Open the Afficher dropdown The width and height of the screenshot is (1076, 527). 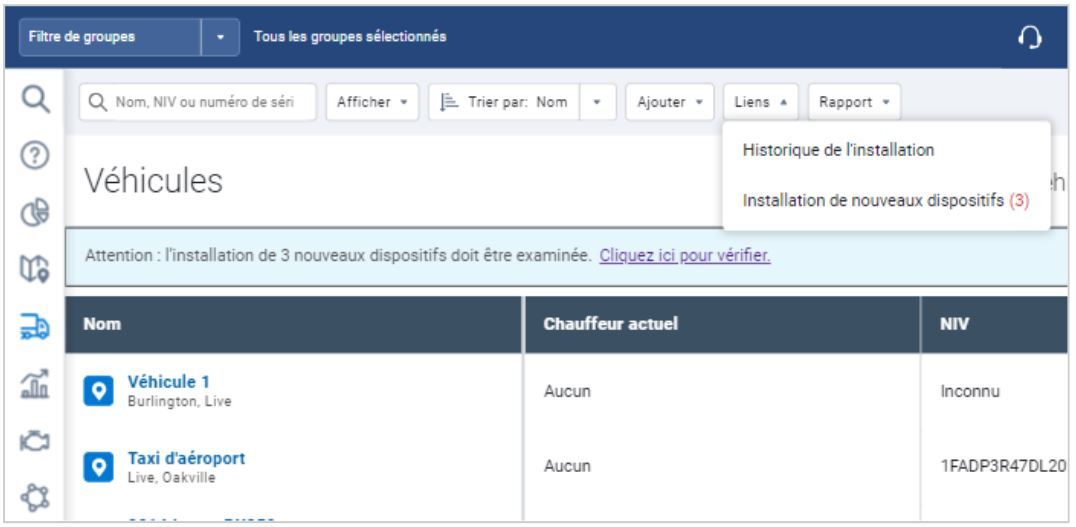point(360,100)
